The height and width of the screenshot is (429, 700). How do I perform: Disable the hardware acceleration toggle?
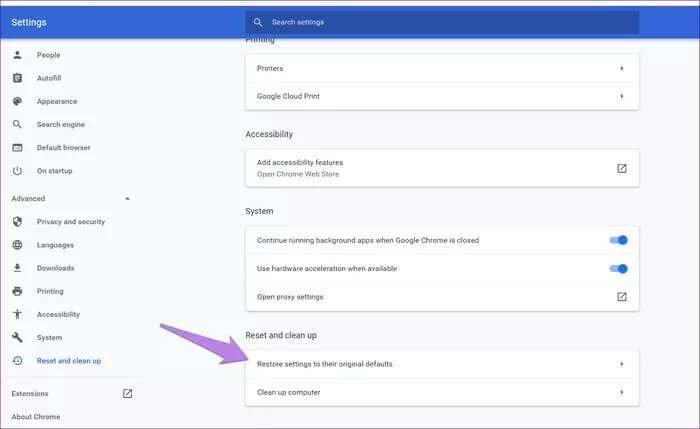pos(619,268)
